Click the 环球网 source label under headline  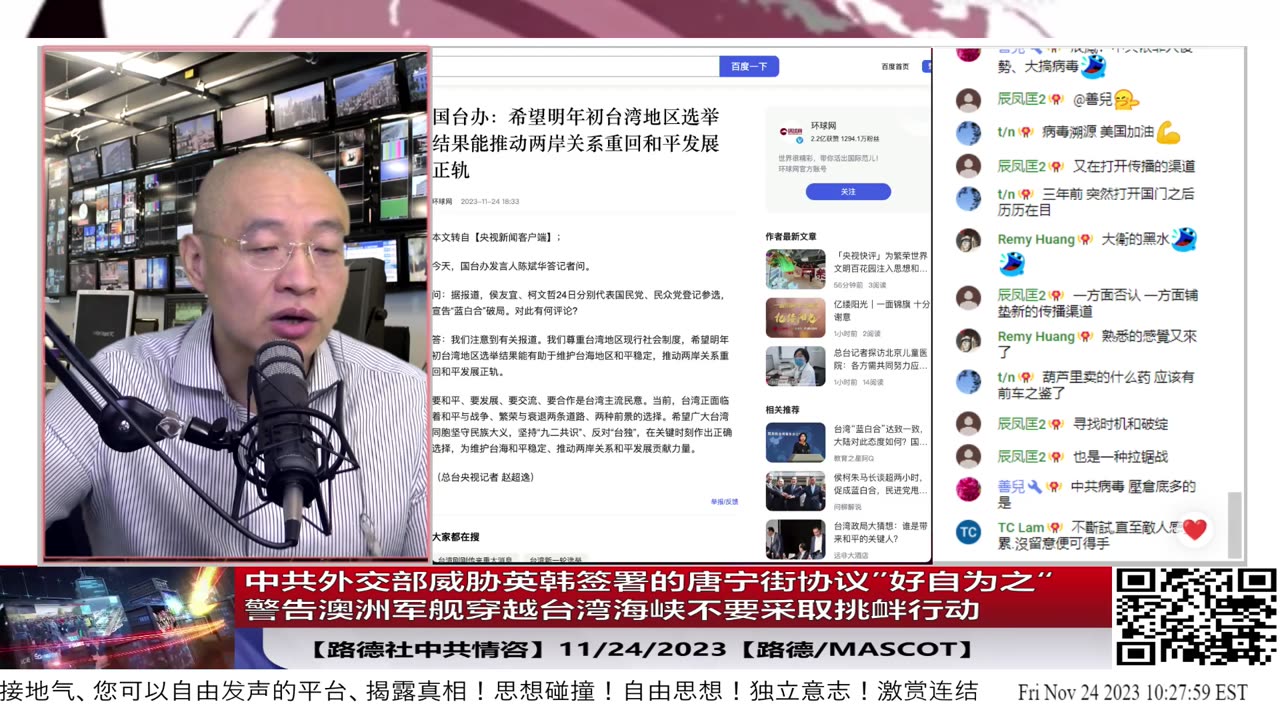442,201
